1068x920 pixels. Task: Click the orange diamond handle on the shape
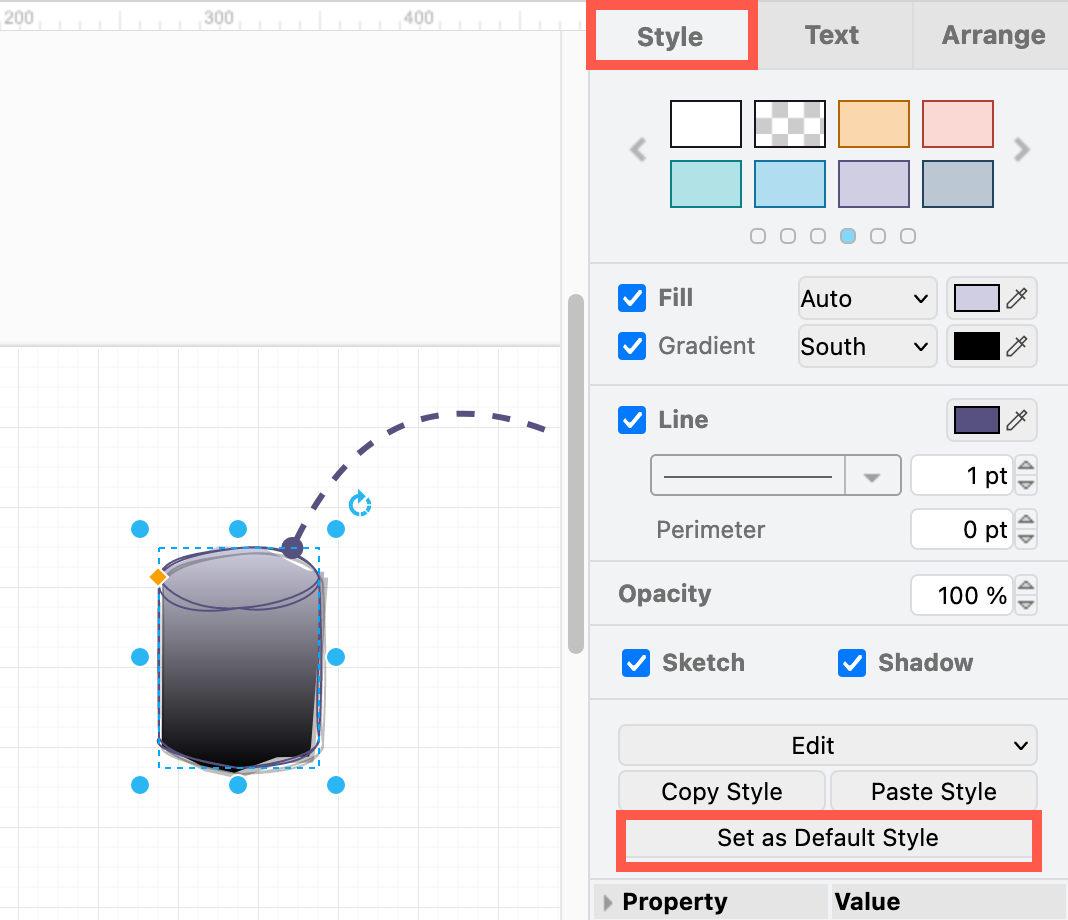tap(158, 576)
